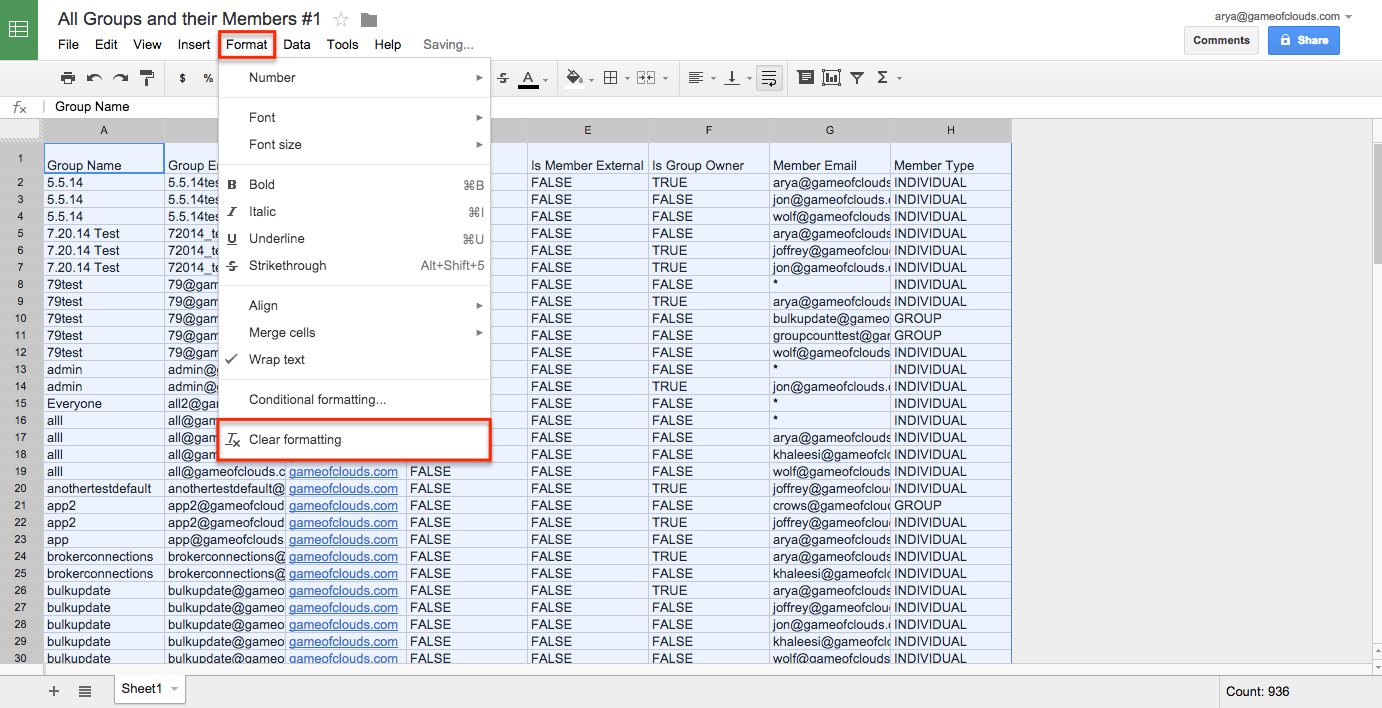The height and width of the screenshot is (708, 1382).
Task: Click the strikethrough toolbar icon
Action: click(503, 78)
